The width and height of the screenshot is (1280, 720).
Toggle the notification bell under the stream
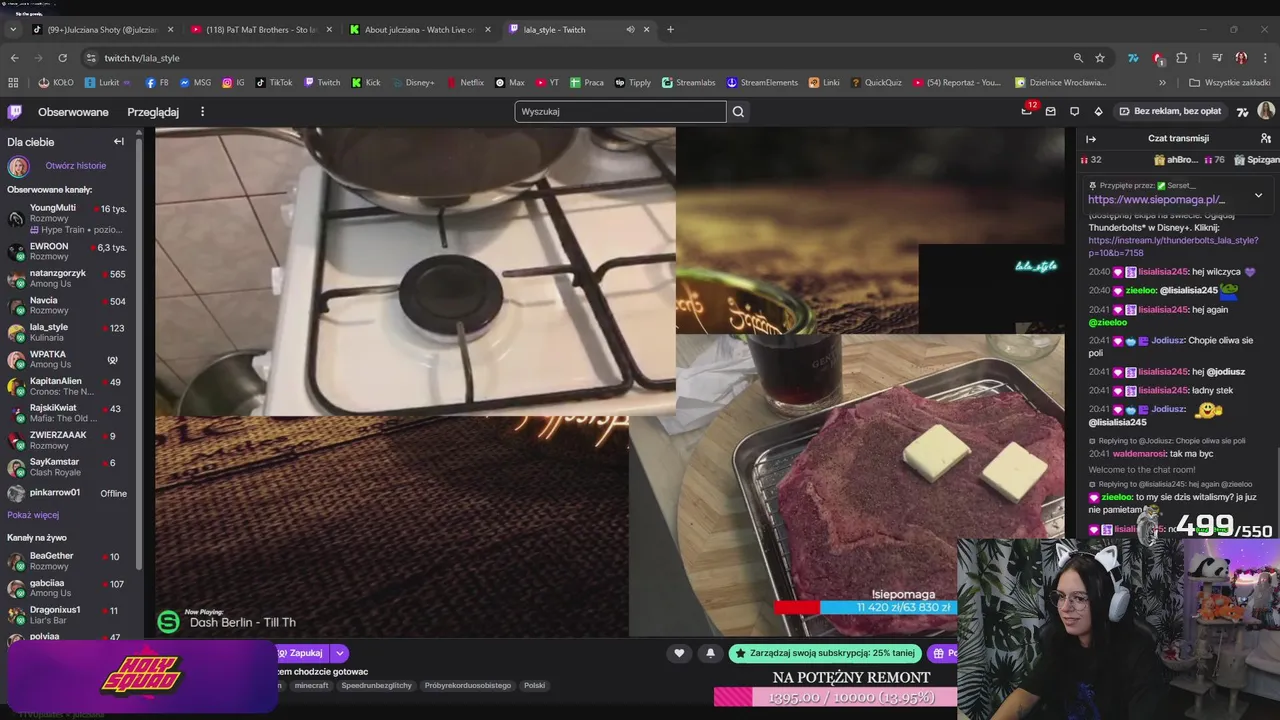710,653
